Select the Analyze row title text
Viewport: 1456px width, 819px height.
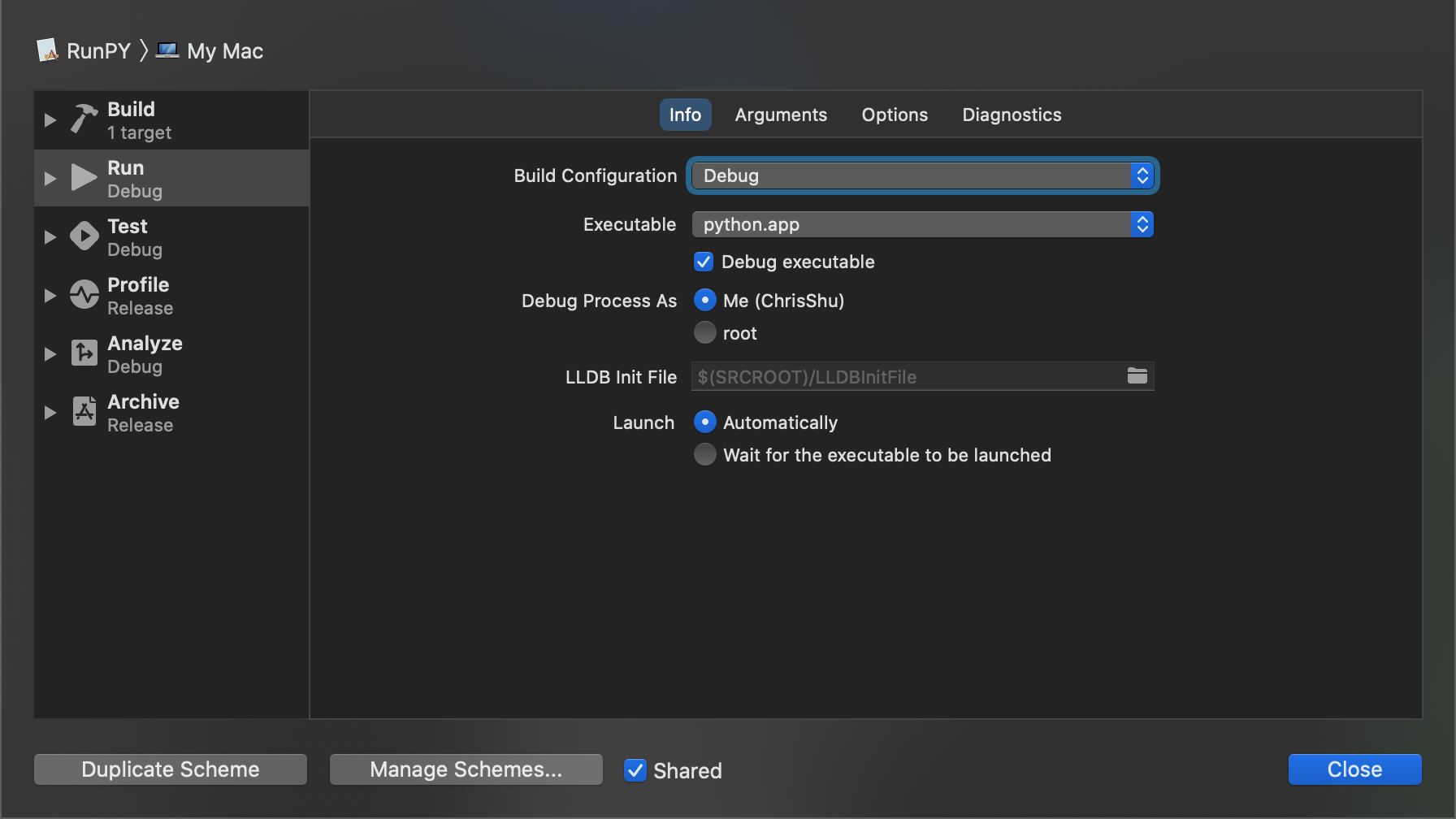tap(145, 343)
